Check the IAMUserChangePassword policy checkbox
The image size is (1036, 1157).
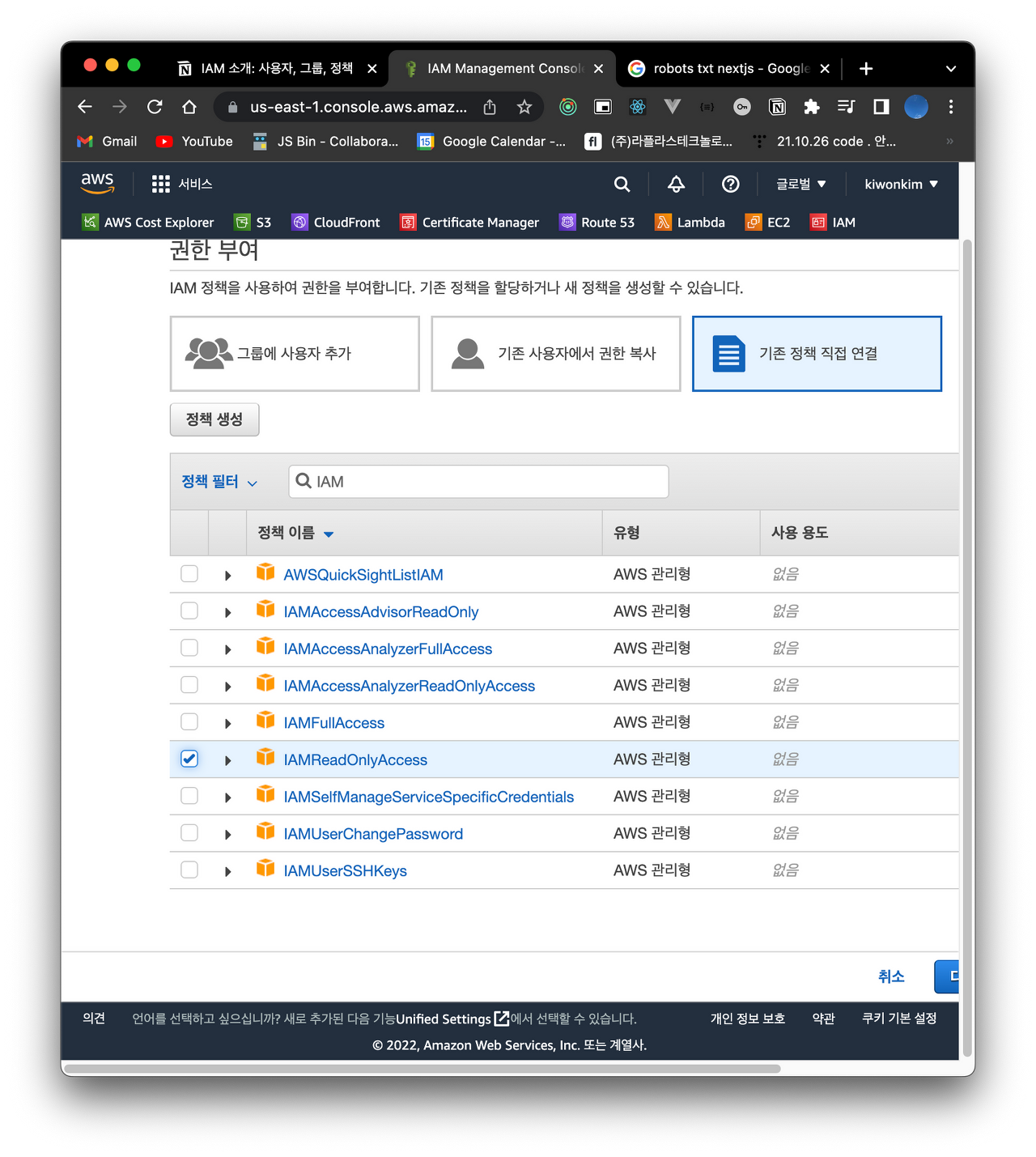click(x=189, y=832)
